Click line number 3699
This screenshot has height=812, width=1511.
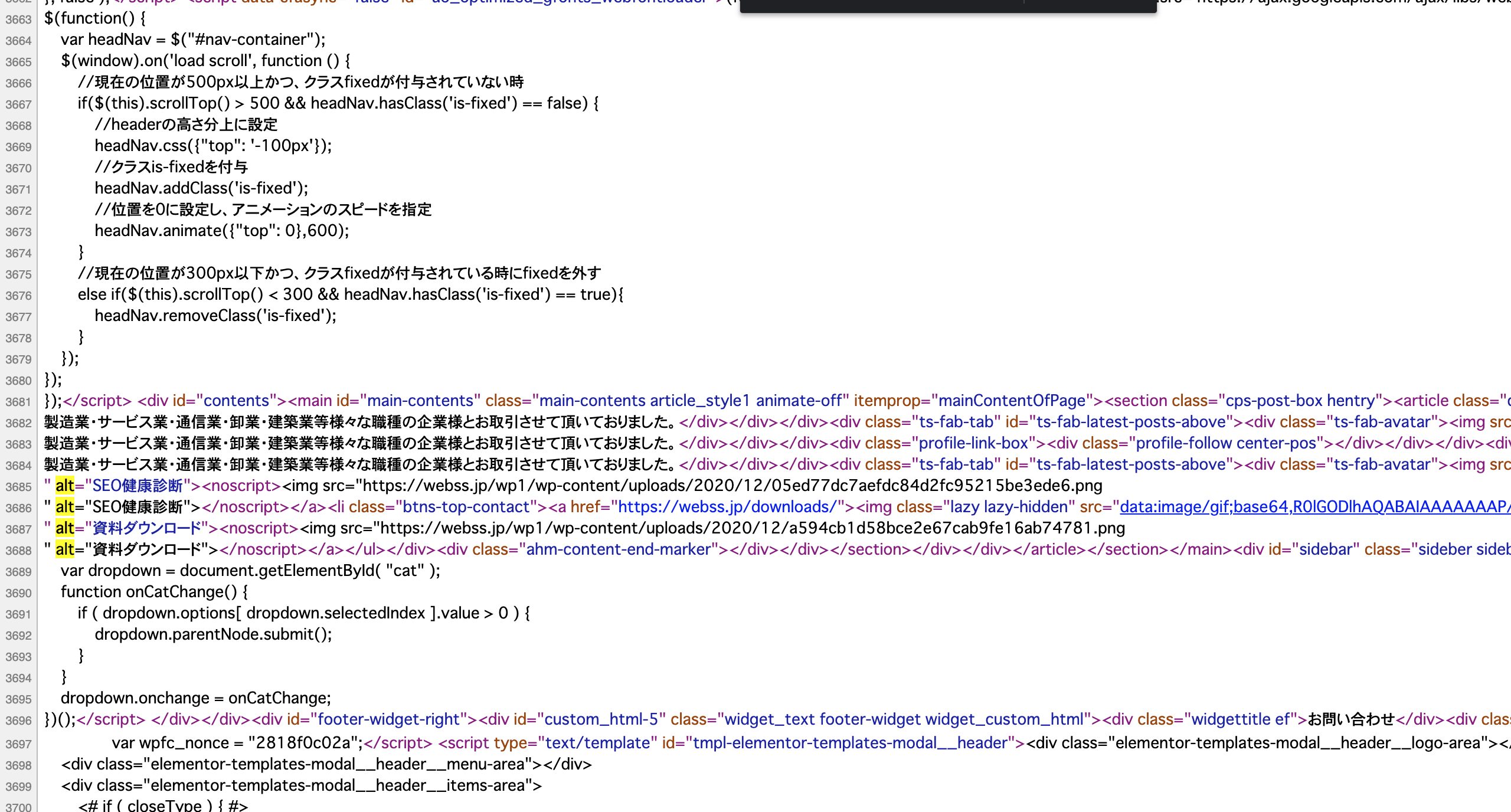pos(18,787)
